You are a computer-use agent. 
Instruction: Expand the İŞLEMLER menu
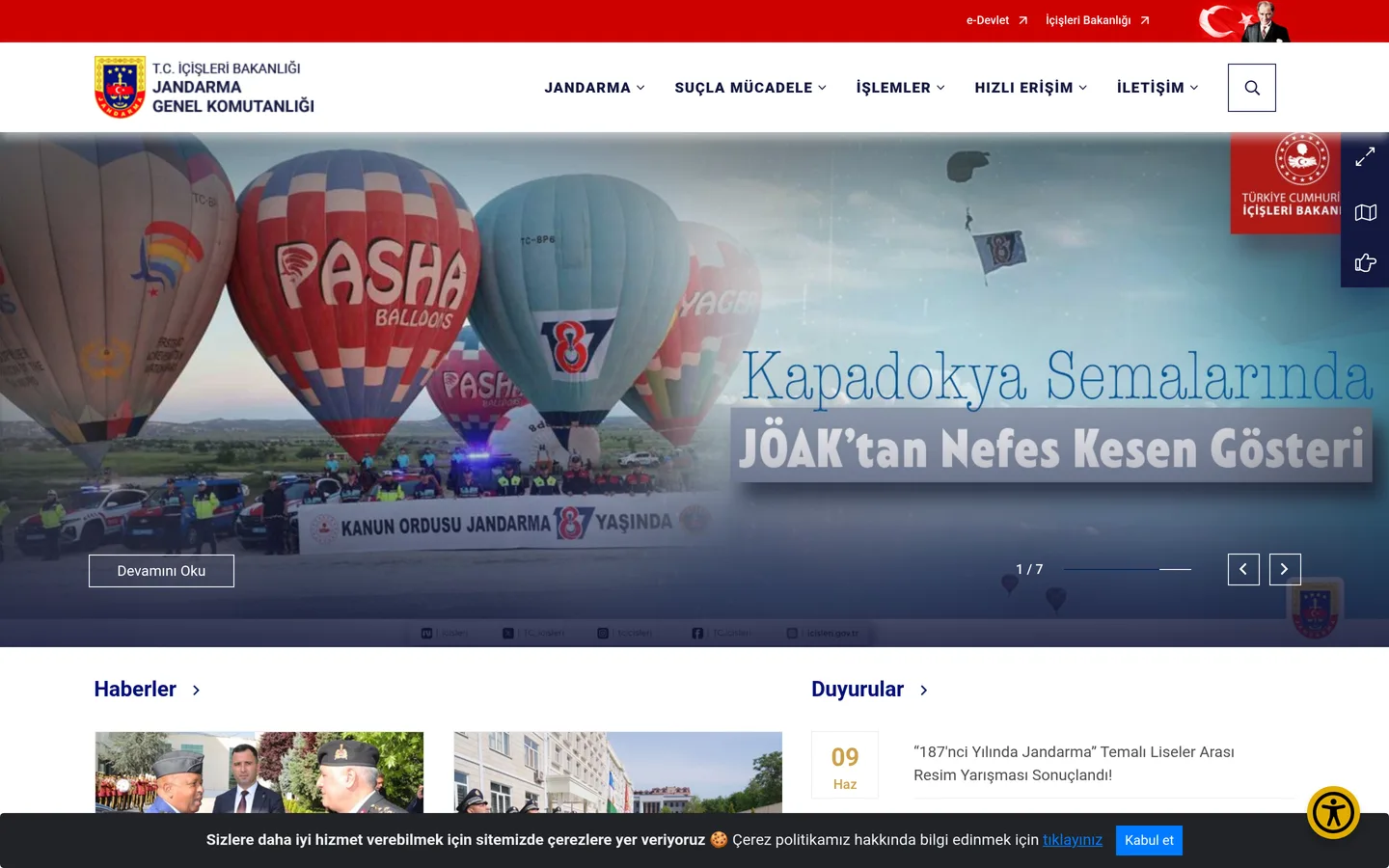tap(900, 88)
